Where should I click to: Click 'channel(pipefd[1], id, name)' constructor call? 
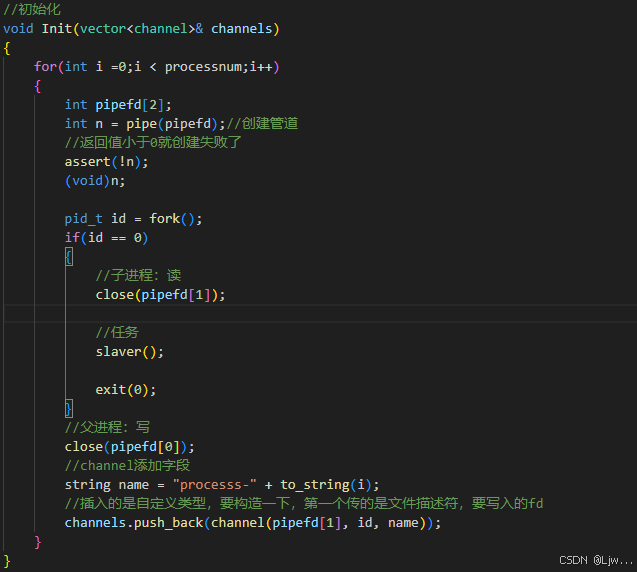click(x=318, y=523)
